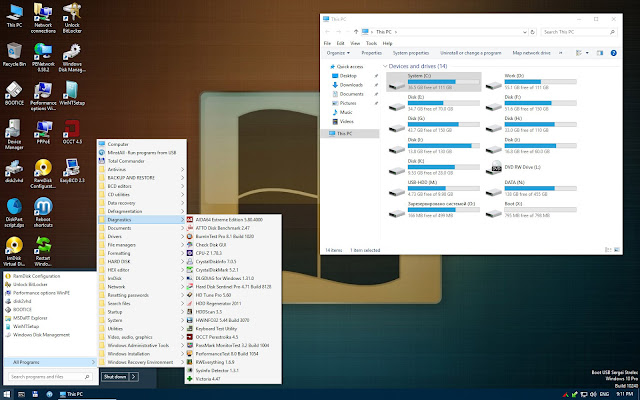This screenshot has width=640, height=400.
Task: Open the File menu in This PC window
Action: 327,43
